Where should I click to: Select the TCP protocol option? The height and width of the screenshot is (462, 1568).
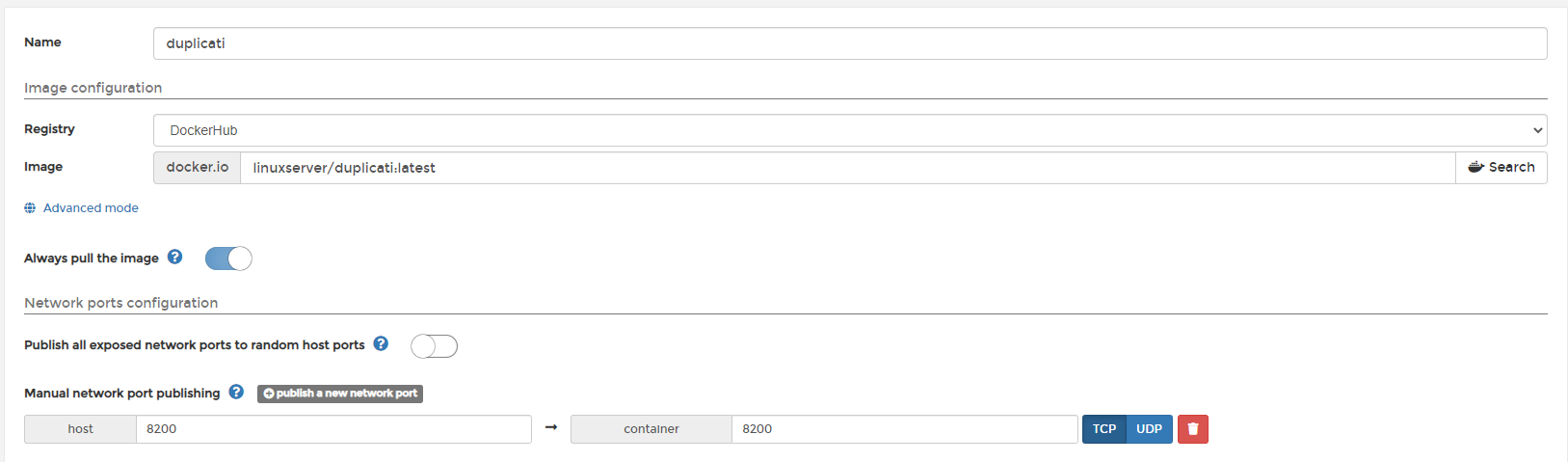click(x=1104, y=429)
